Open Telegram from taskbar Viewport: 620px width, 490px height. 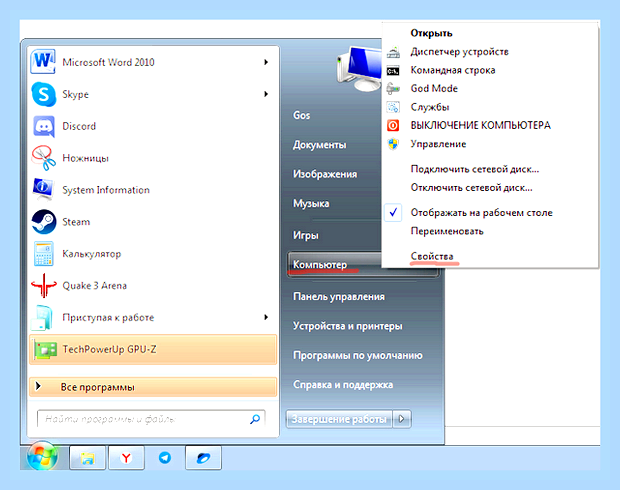(165, 458)
